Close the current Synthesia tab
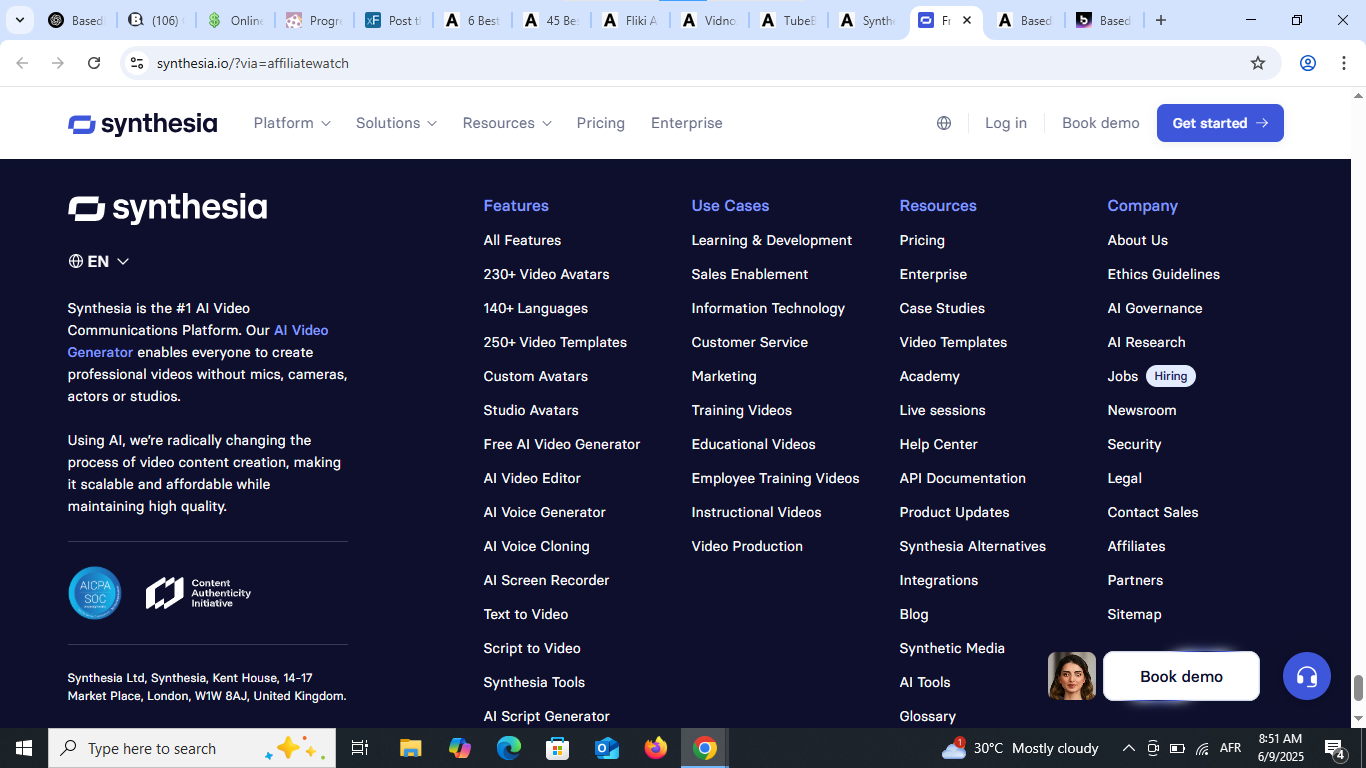 coord(966,20)
